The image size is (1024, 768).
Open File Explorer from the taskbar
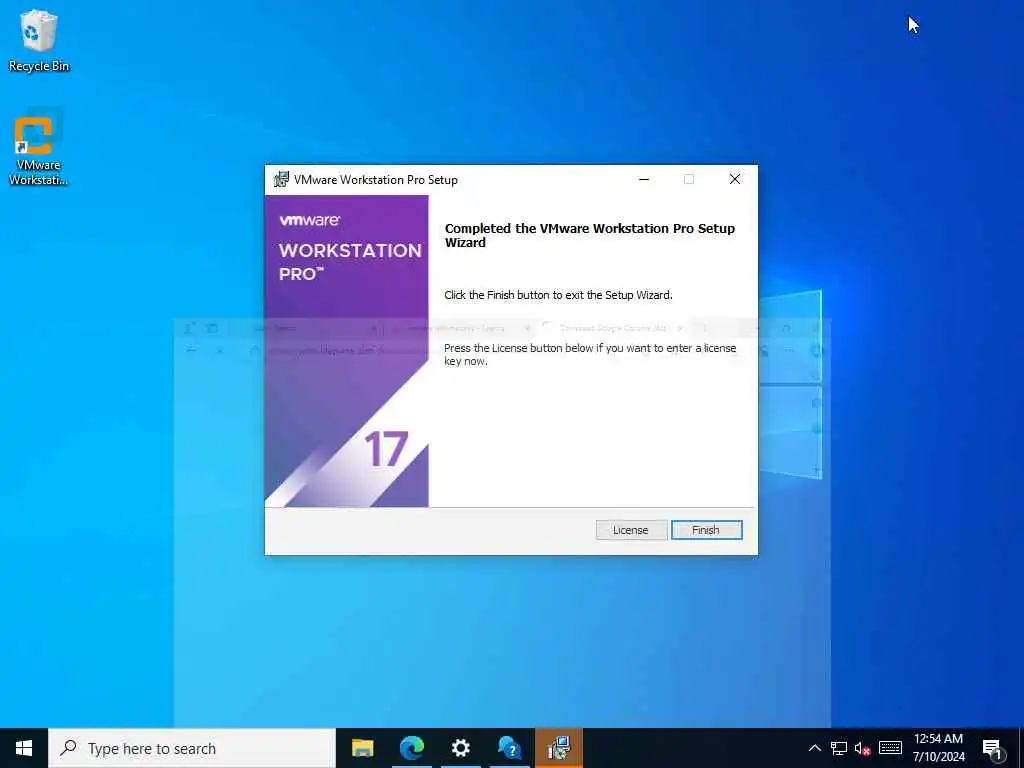(362, 748)
